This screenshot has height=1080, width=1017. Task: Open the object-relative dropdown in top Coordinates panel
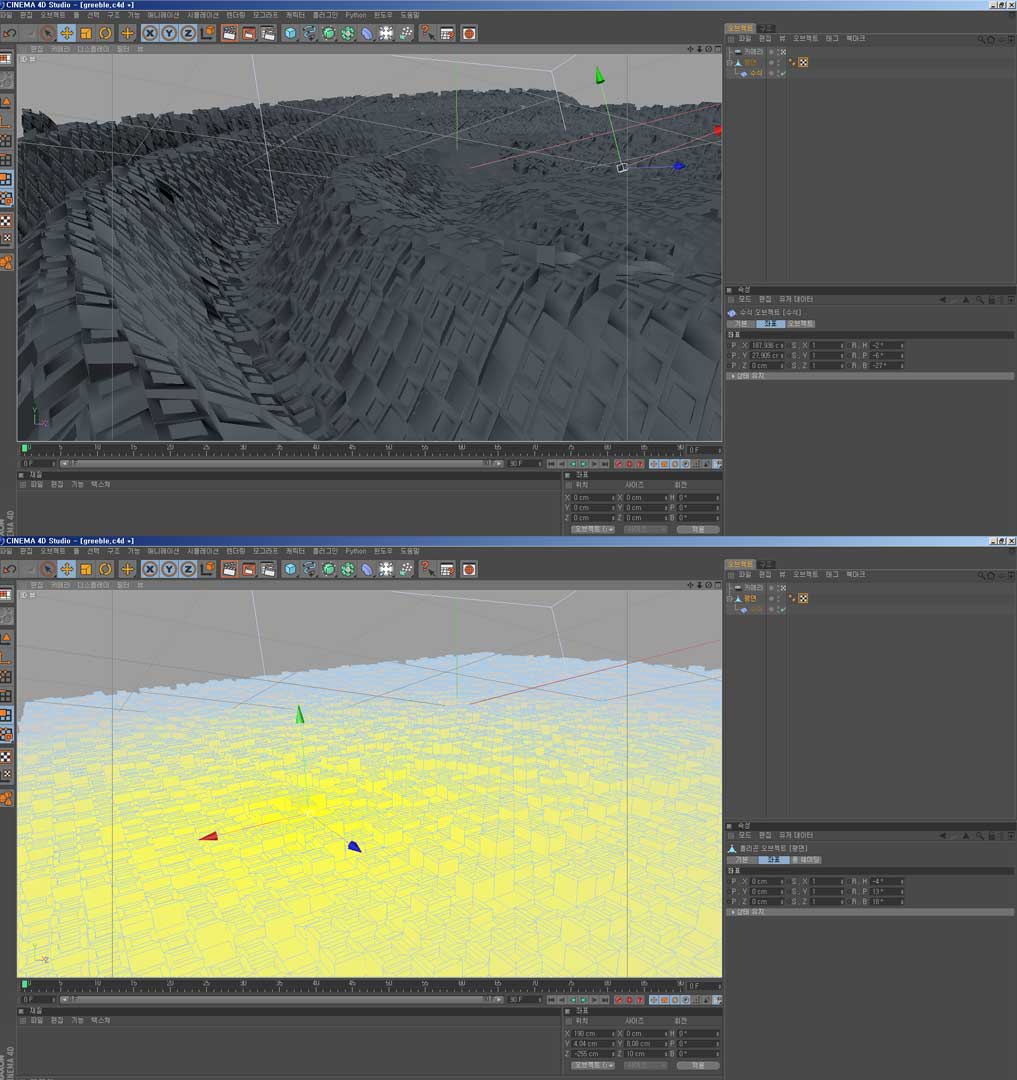593,529
